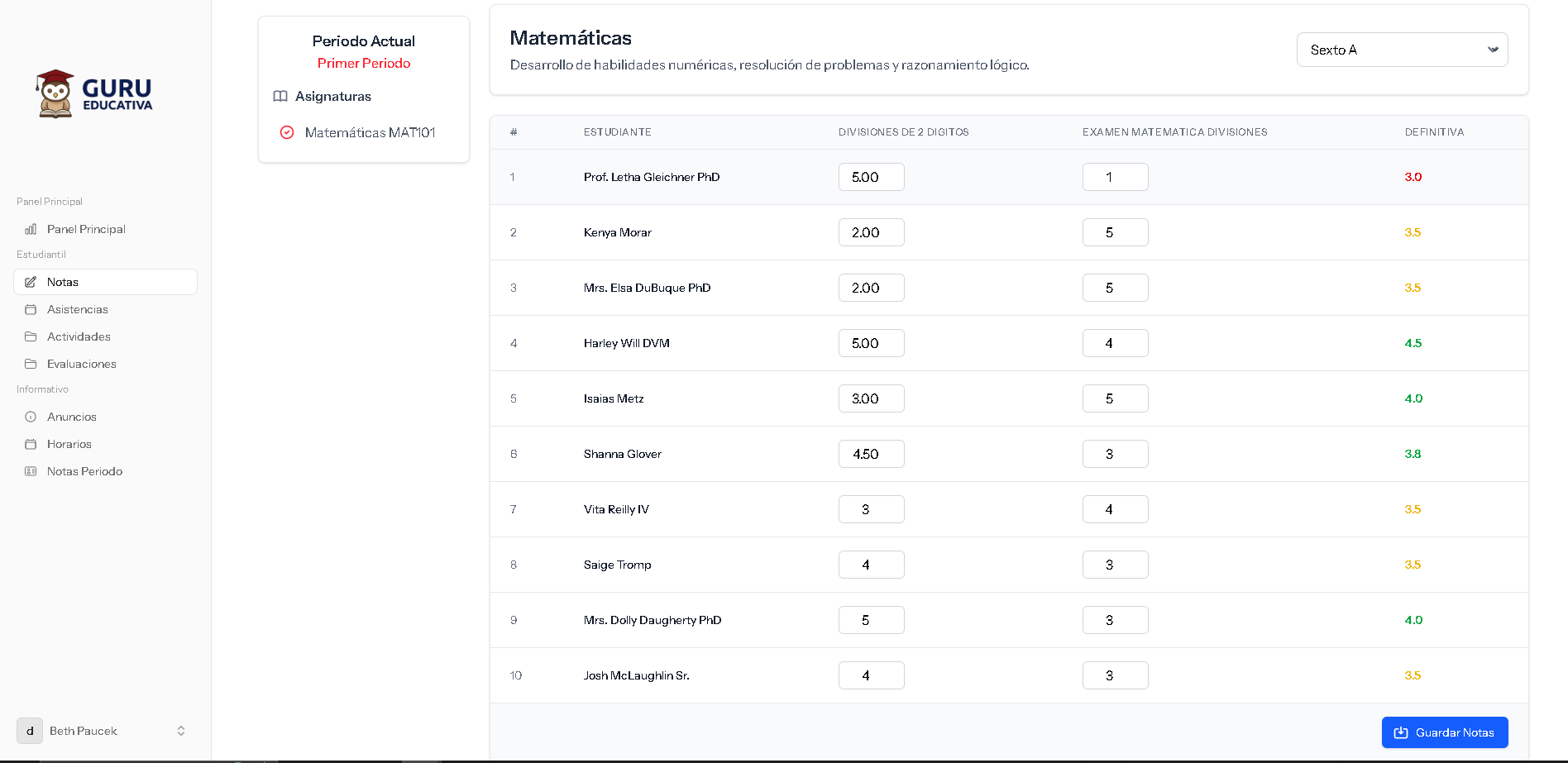Click the Actividades folder icon
Image resolution: width=1568 pixels, height=763 pixels.
31,336
